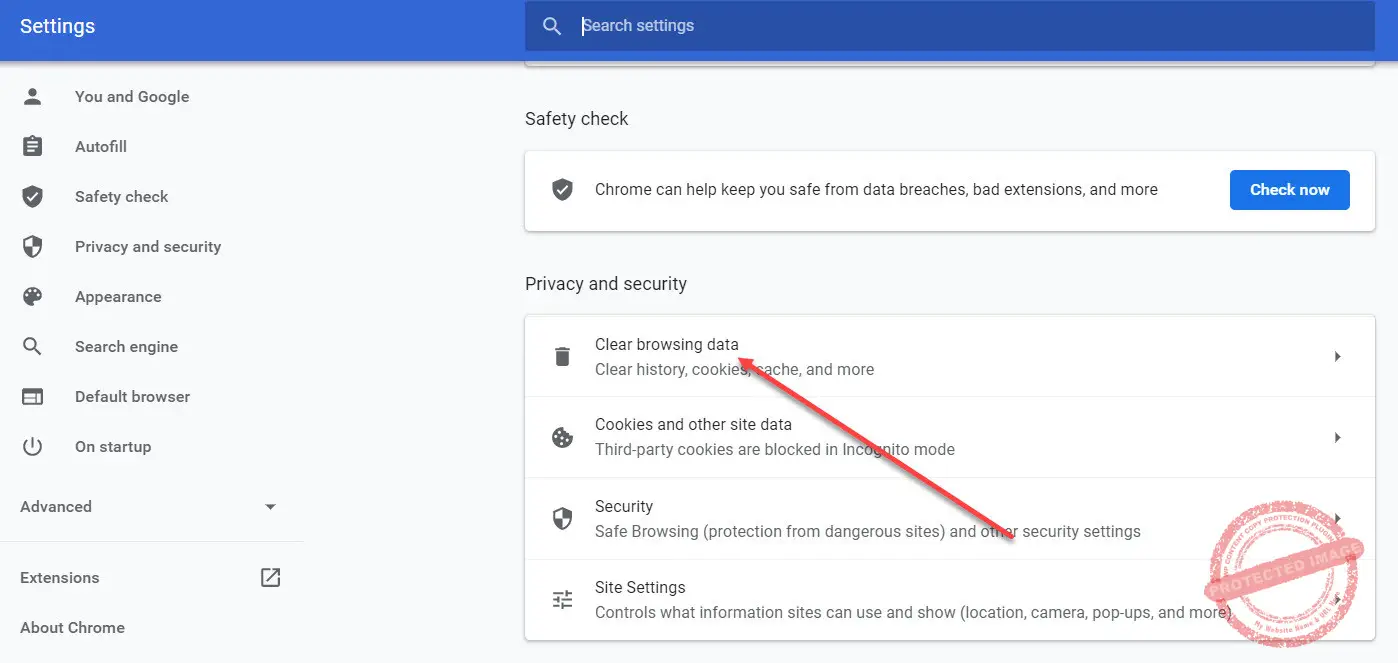The width and height of the screenshot is (1398, 663).
Task: Click the Default browser window icon
Action: pyautogui.click(x=33, y=397)
